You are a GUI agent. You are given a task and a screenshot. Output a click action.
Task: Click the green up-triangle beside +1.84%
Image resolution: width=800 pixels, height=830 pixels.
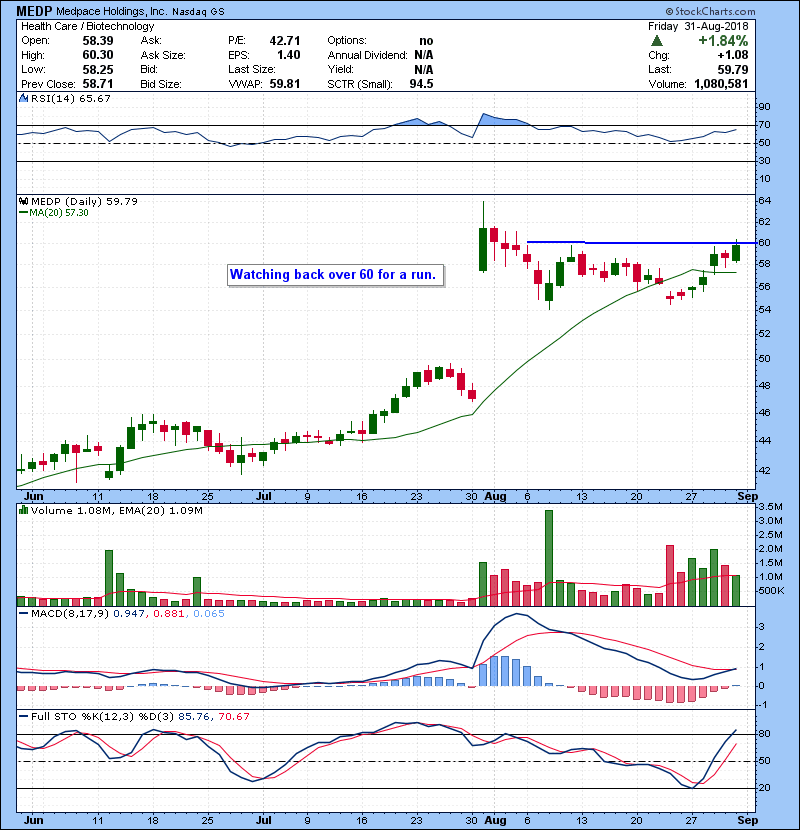click(657, 41)
